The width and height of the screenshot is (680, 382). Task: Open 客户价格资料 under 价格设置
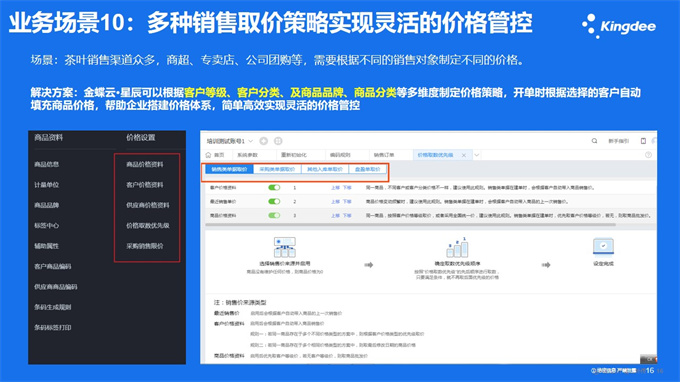point(145,185)
